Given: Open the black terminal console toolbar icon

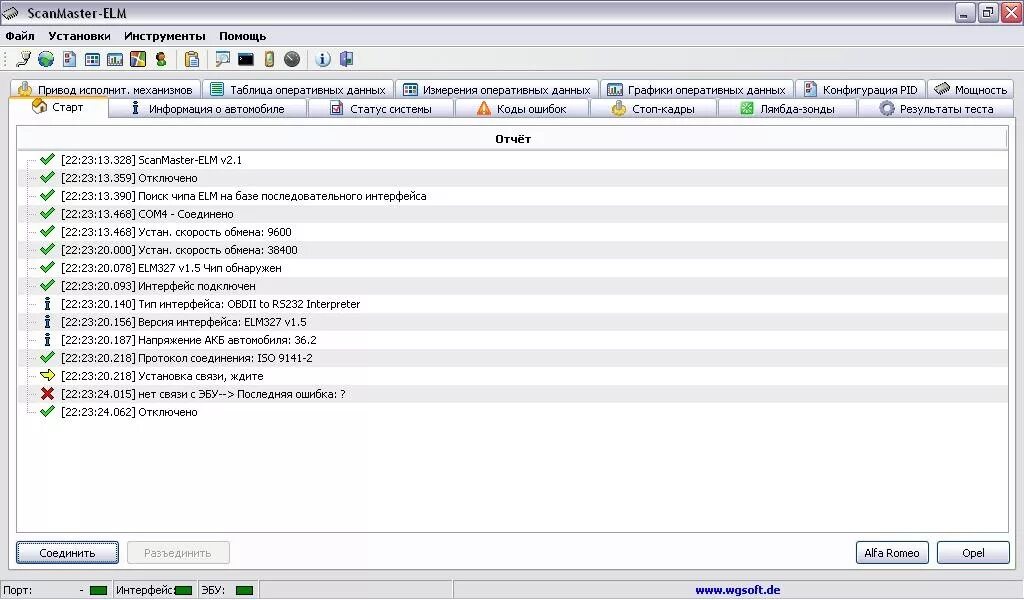Looking at the screenshot, I should (x=246, y=60).
